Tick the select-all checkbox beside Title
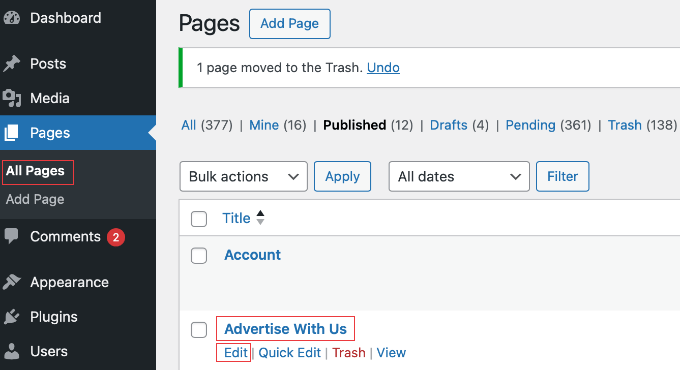This screenshot has height=370, width=680. (199, 219)
